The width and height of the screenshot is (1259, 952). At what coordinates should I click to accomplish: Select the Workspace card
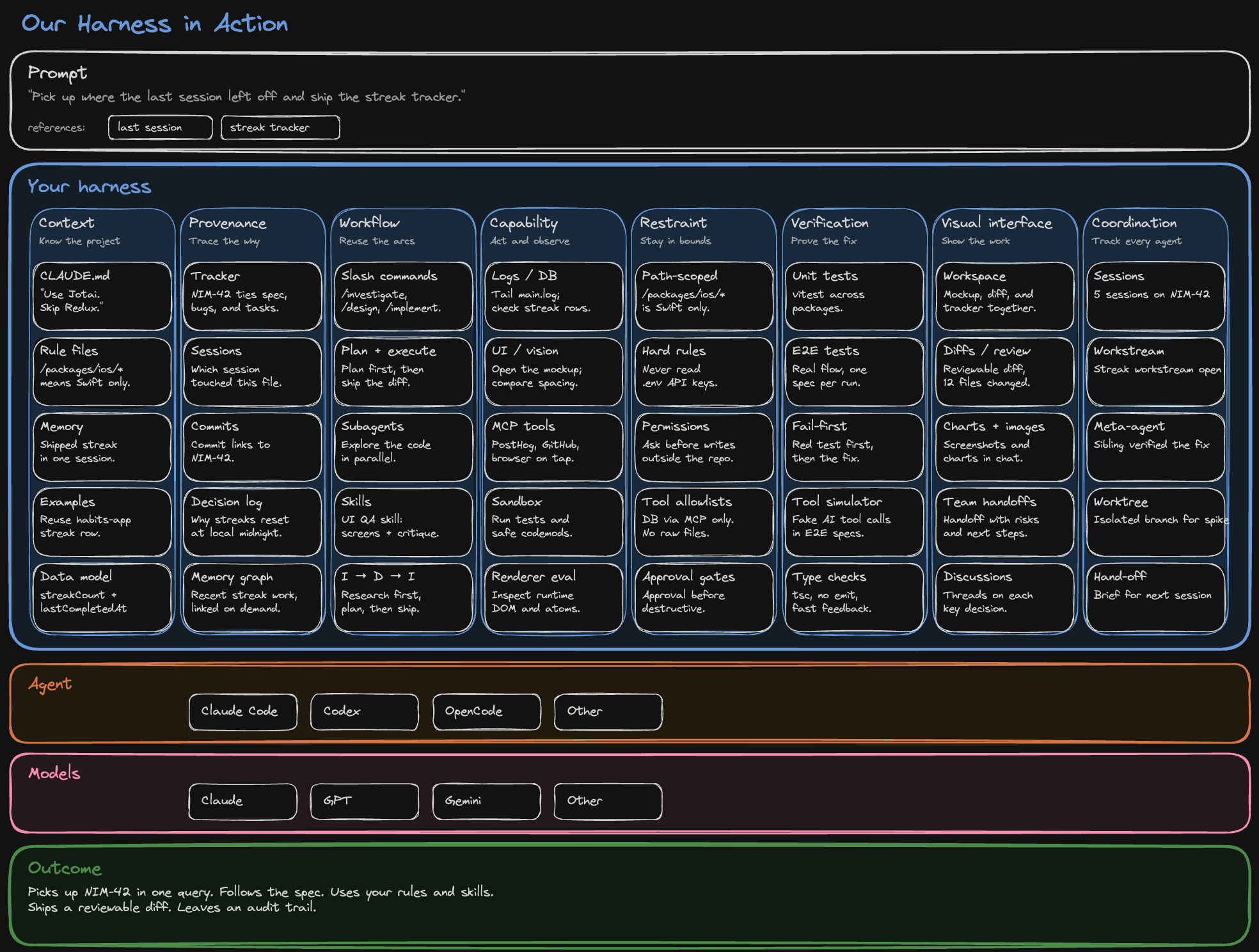(x=1005, y=296)
